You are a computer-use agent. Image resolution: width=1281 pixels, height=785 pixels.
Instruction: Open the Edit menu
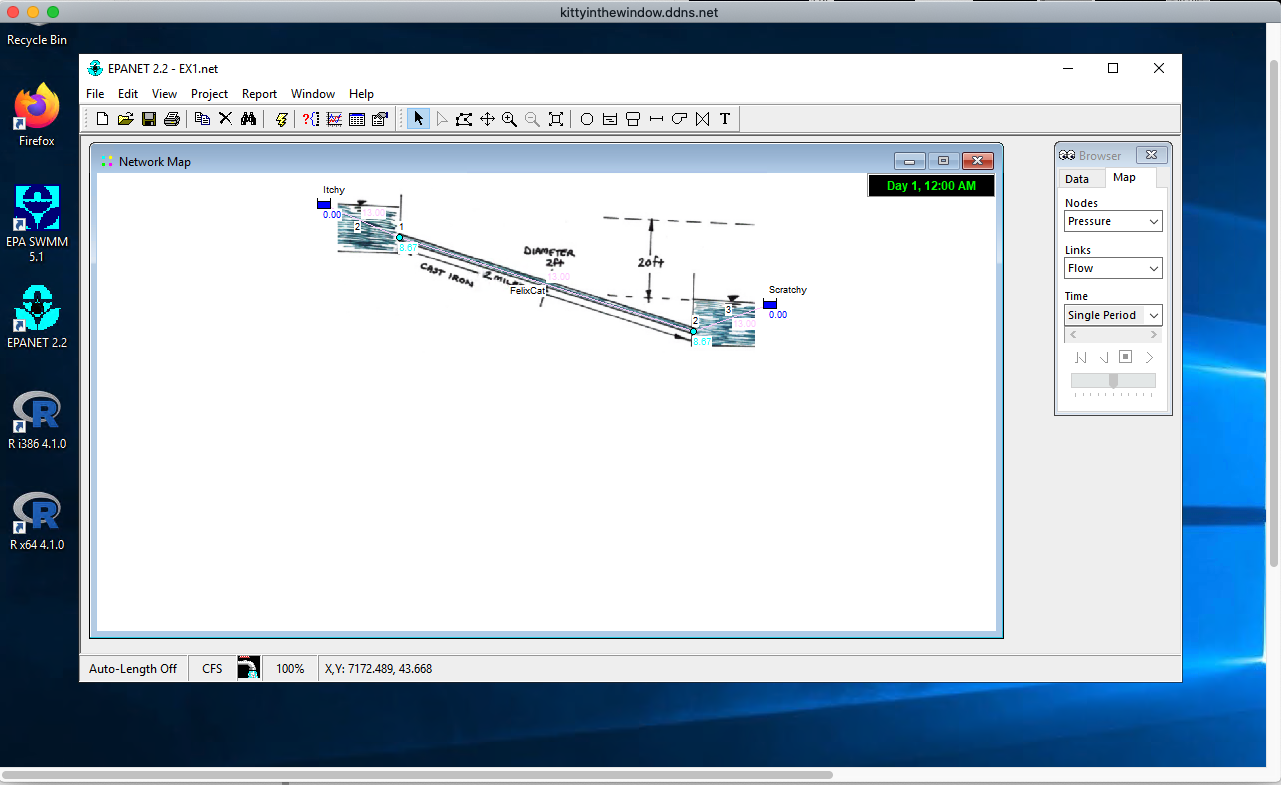pyautogui.click(x=128, y=94)
